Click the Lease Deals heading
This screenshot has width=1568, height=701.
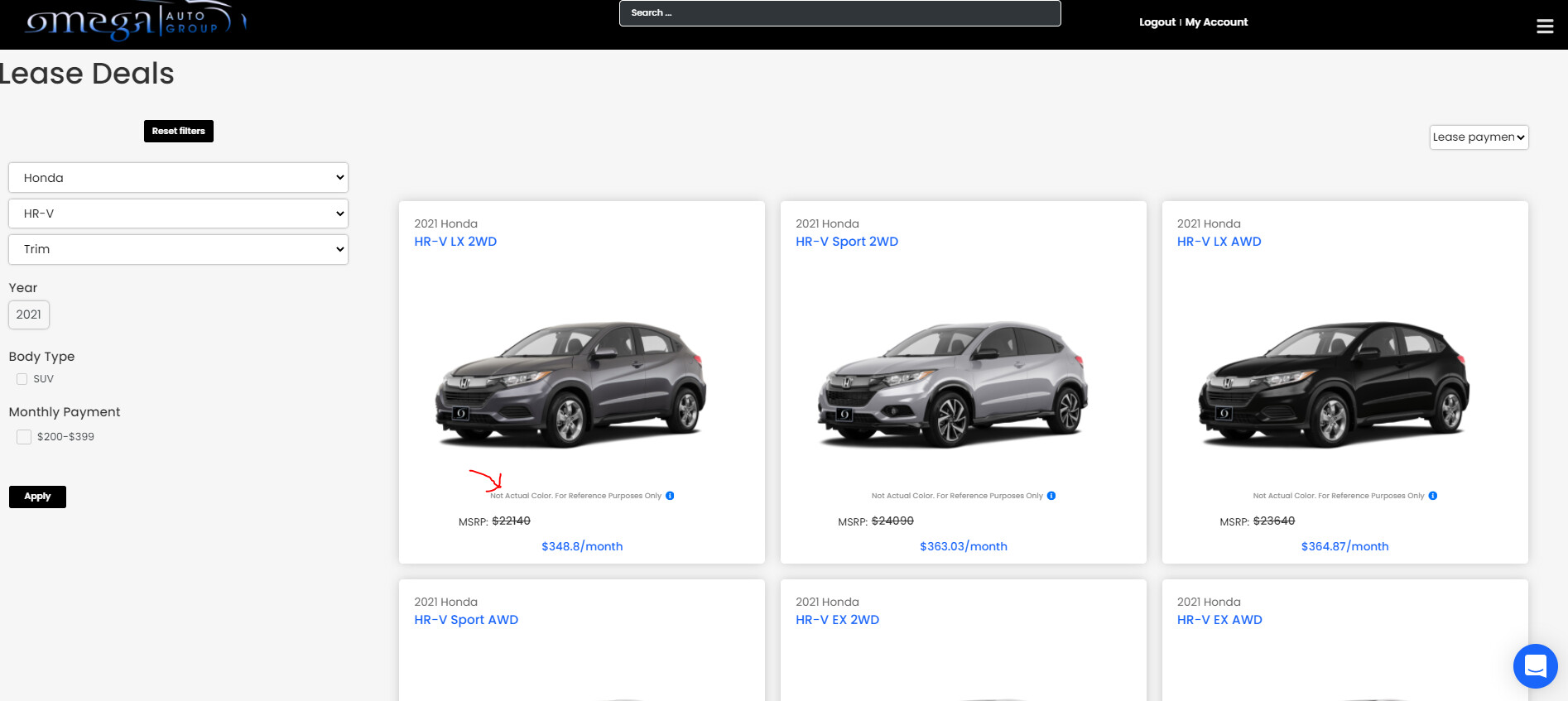pos(86,74)
